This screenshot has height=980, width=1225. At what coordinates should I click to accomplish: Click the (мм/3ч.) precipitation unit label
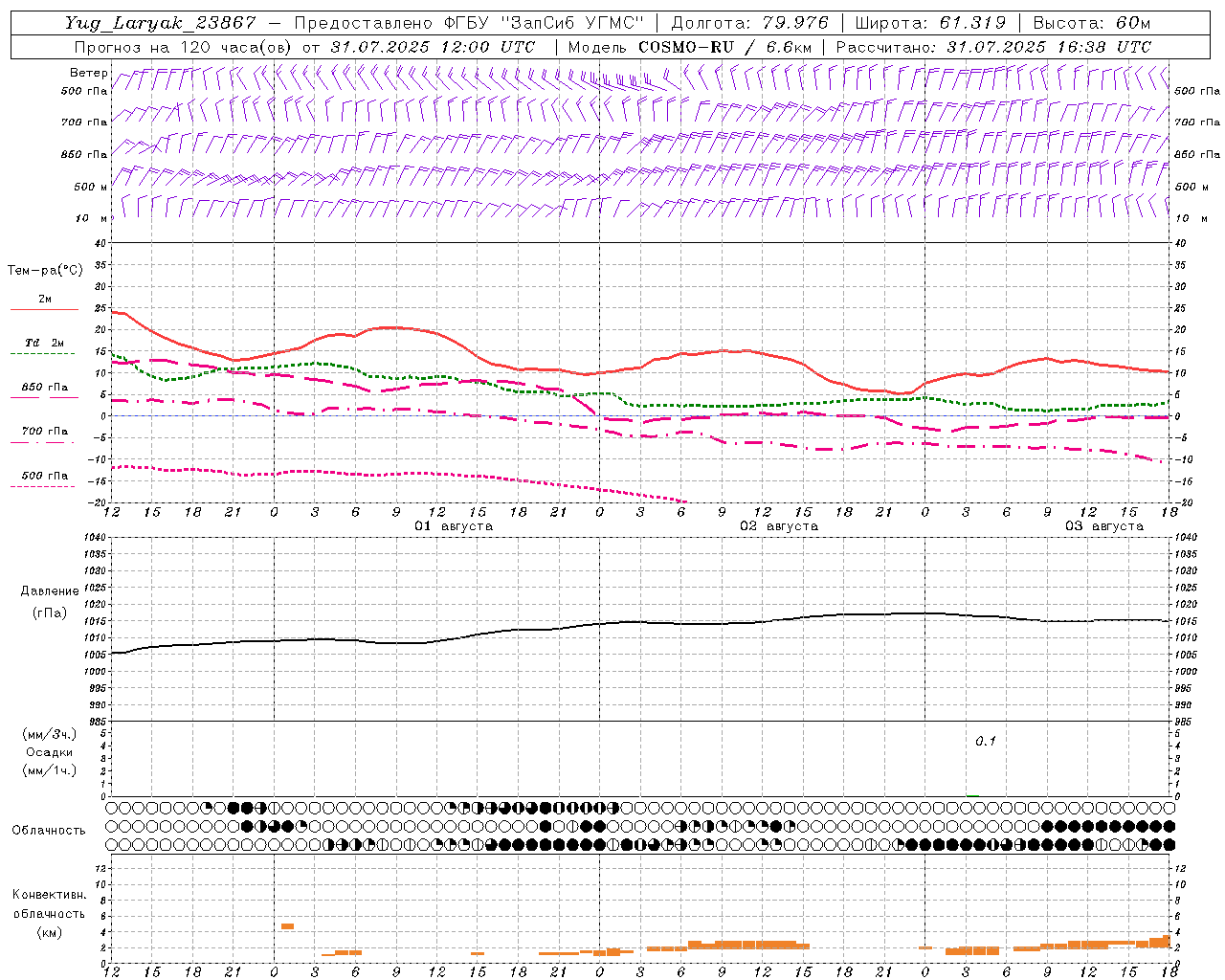click(50, 734)
